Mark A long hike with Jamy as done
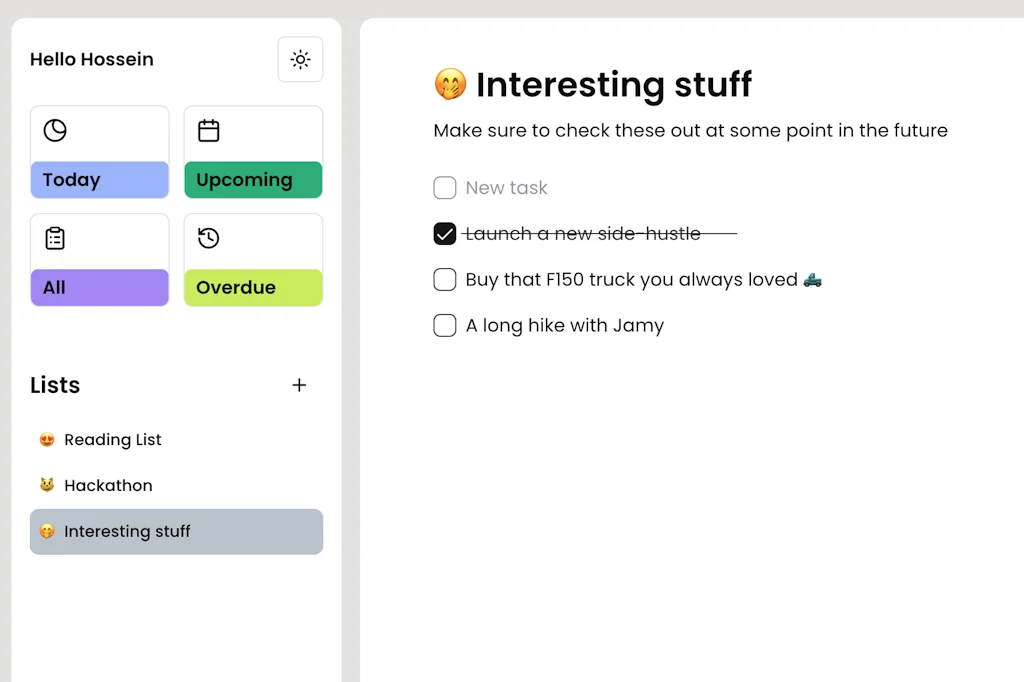1024x682 pixels. click(x=445, y=325)
